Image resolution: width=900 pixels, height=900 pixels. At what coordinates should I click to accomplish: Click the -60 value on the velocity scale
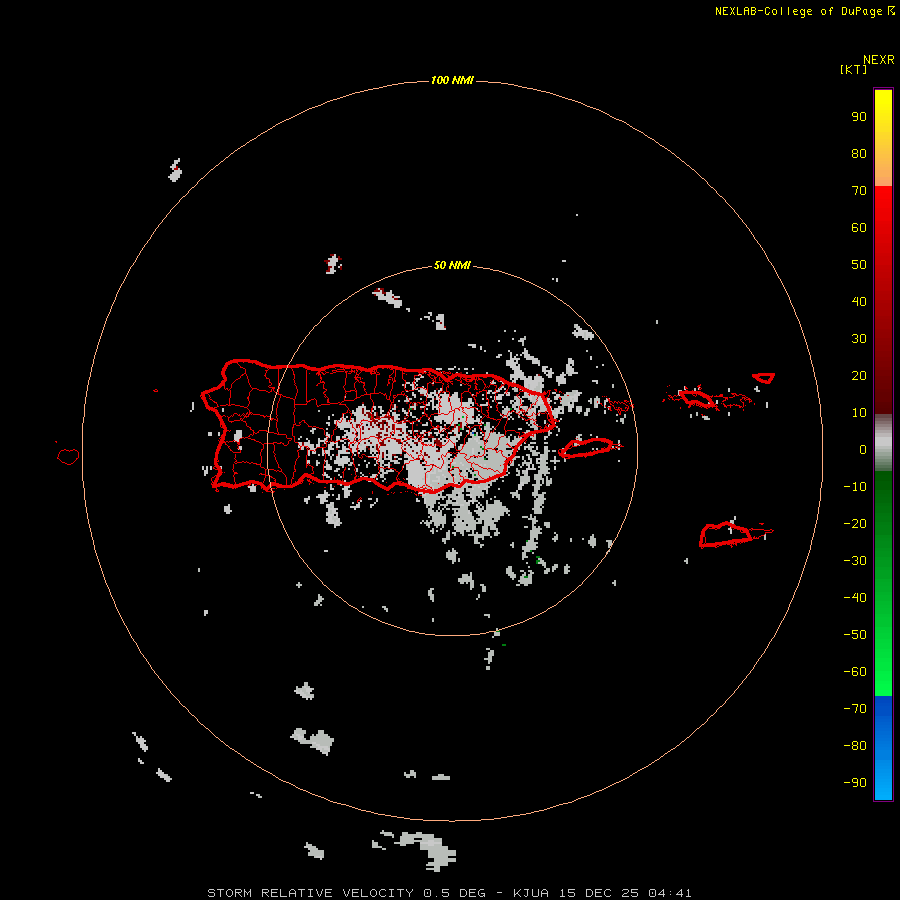coord(855,672)
